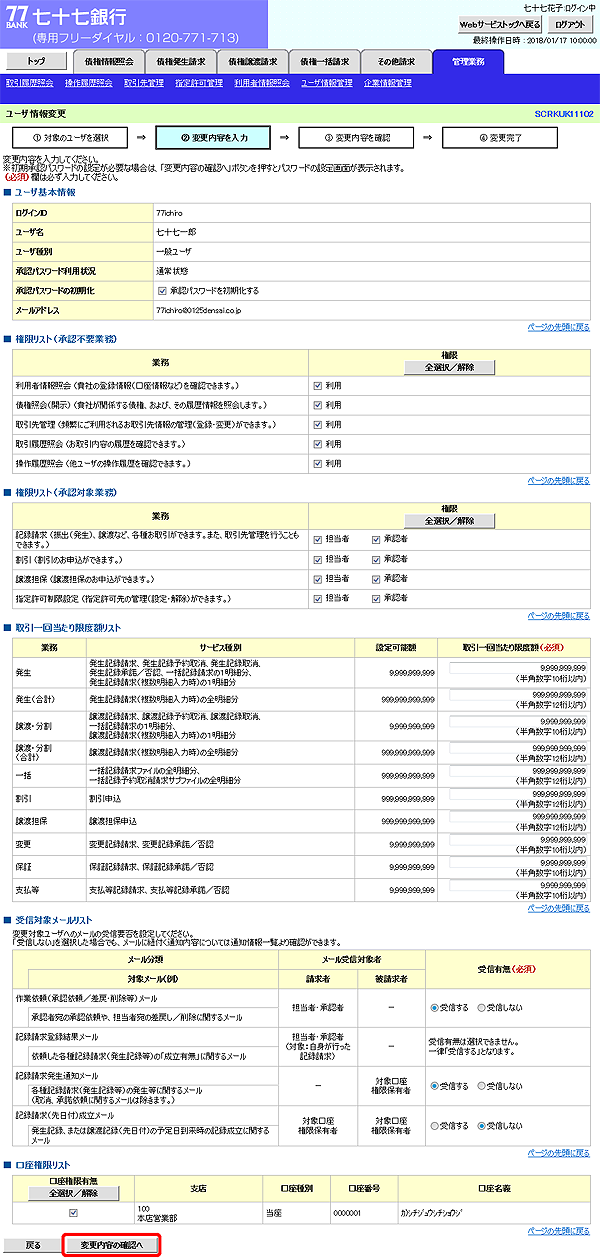Screen dimensions: 600x1259
Task: Click the 戻る button
Action: (32, 1246)
